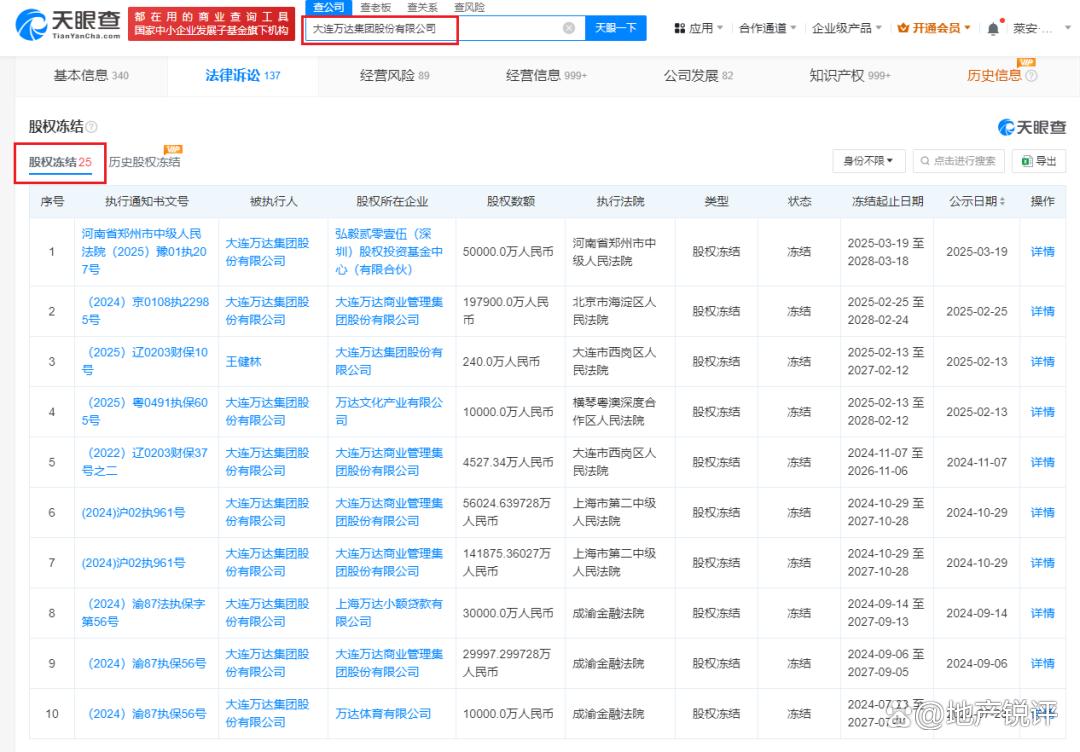Open 详情 for row 8 dated 2024-09-14
1080x752 pixels.
(1042, 613)
